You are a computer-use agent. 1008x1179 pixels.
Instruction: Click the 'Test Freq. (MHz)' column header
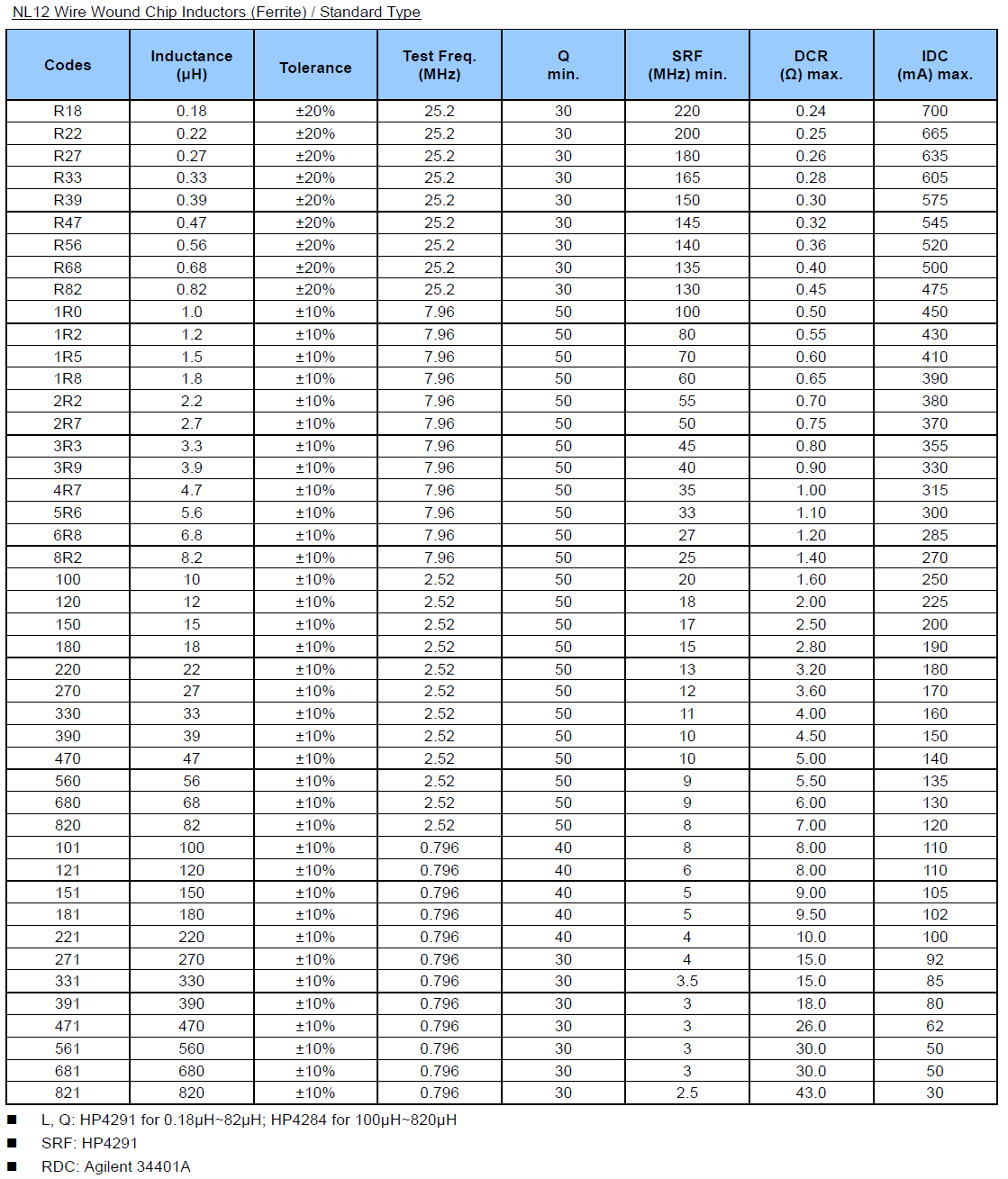click(440, 65)
